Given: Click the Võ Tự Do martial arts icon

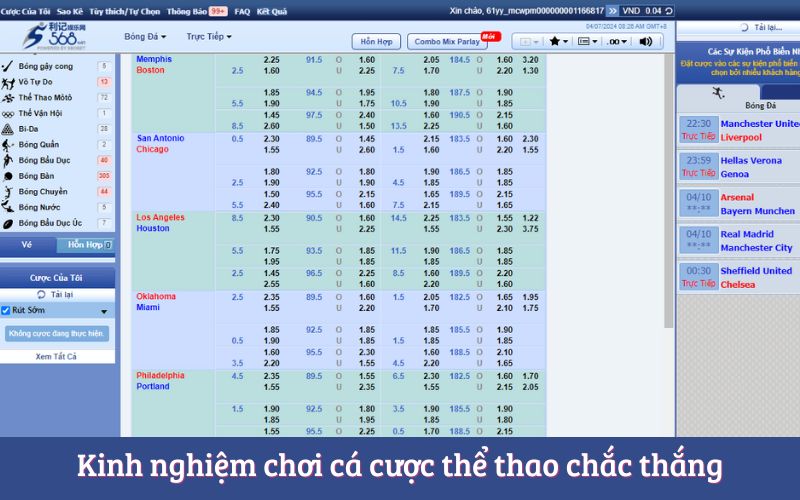Looking at the screenshot, I should [x=8, y=82].
